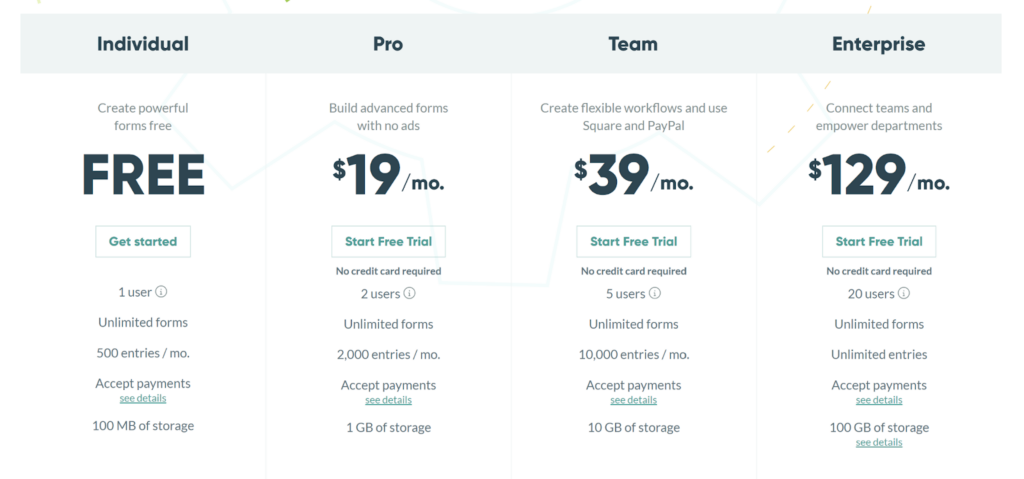Select the Team plan header
This screenshot has height=479, width=1024.
coord(633,44)
